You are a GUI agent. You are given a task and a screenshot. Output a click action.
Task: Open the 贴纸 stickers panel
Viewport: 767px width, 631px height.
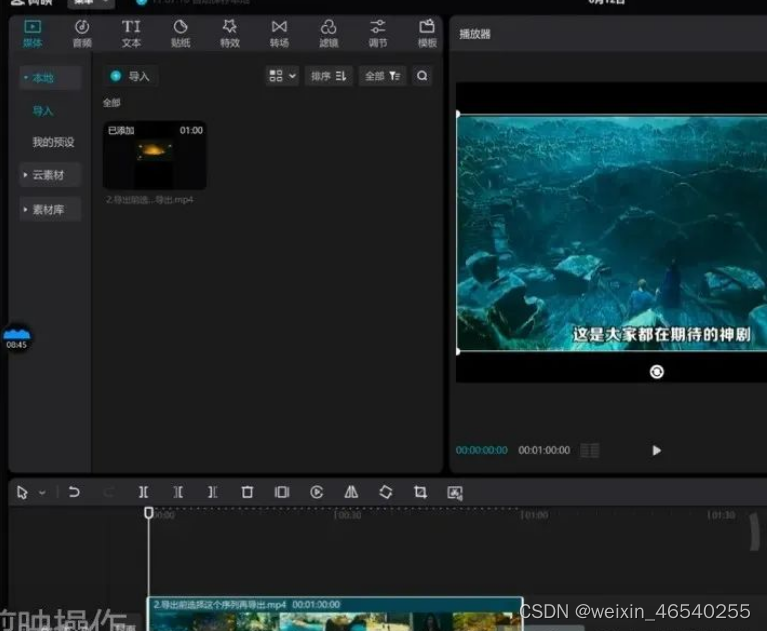pyautogui.click(x=180, y=33)
